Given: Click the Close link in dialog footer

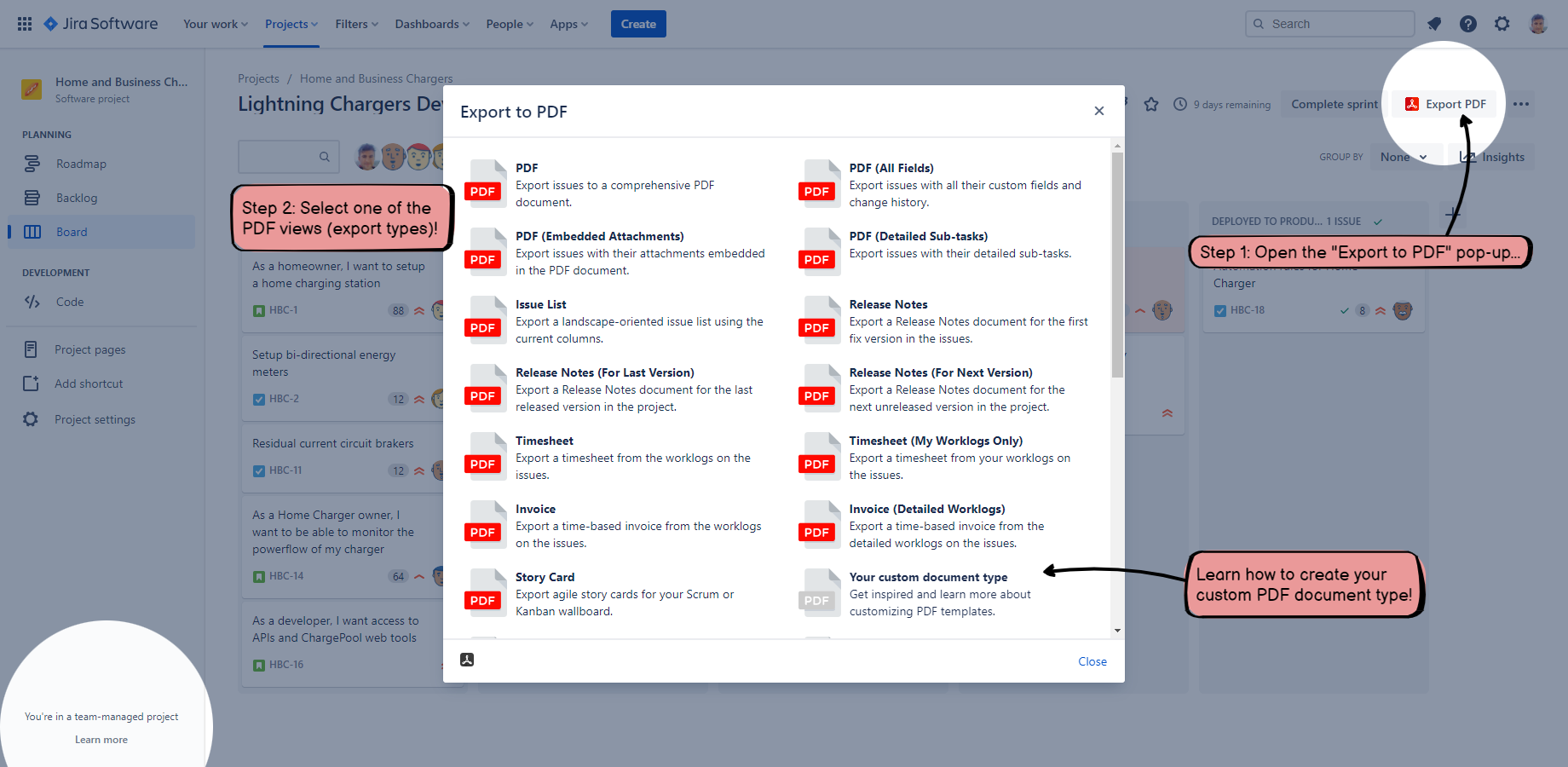Looking at the screenshot, I should coord(1092,661).
